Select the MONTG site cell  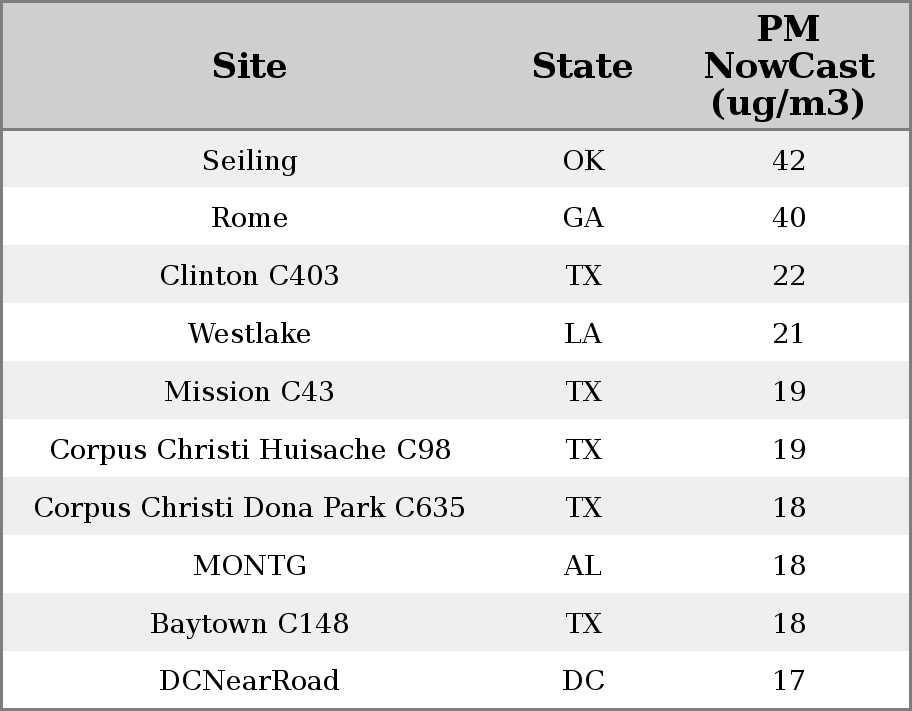249,566
